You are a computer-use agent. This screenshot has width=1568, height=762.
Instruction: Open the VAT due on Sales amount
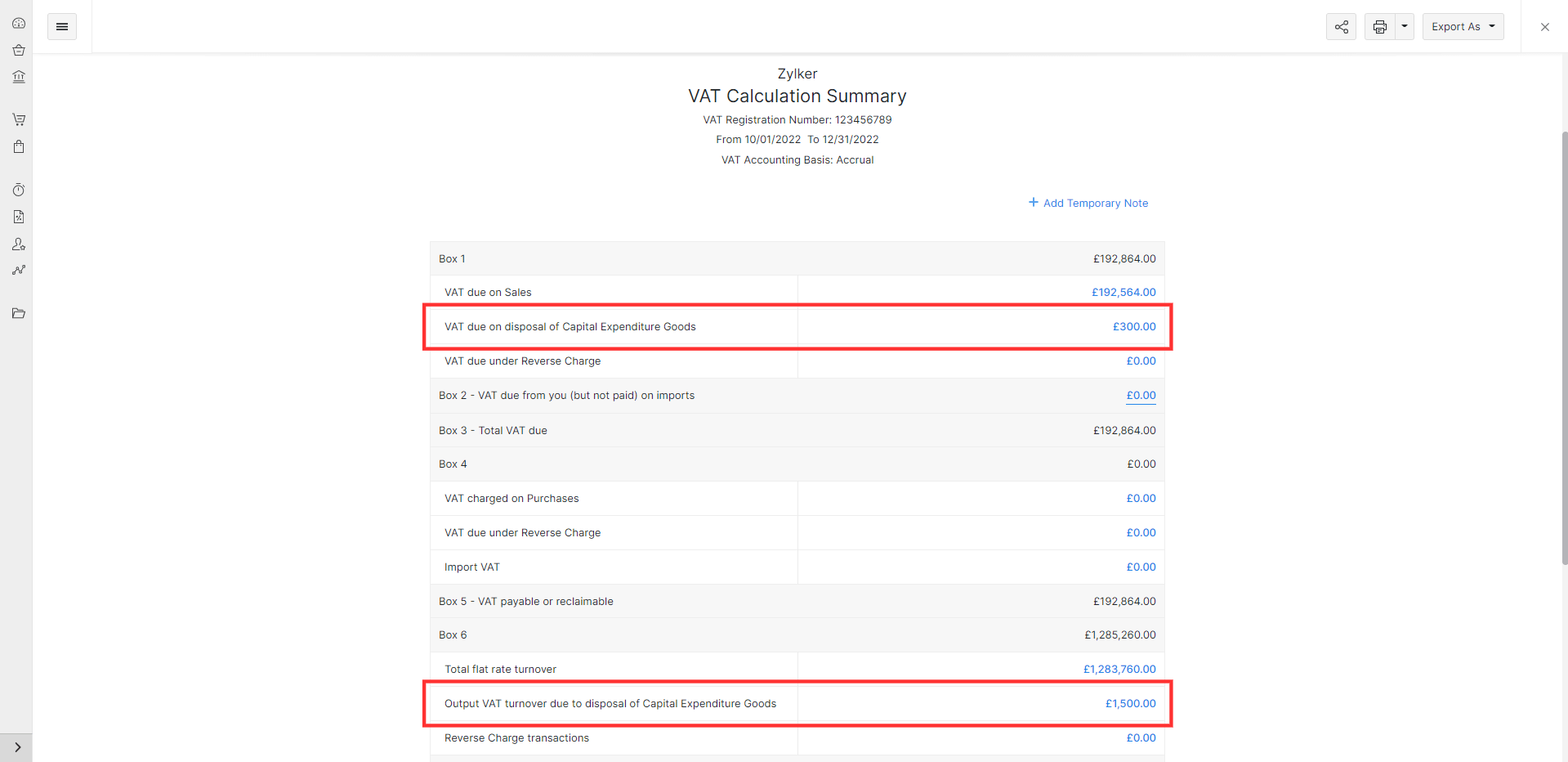pos(1124,292)
